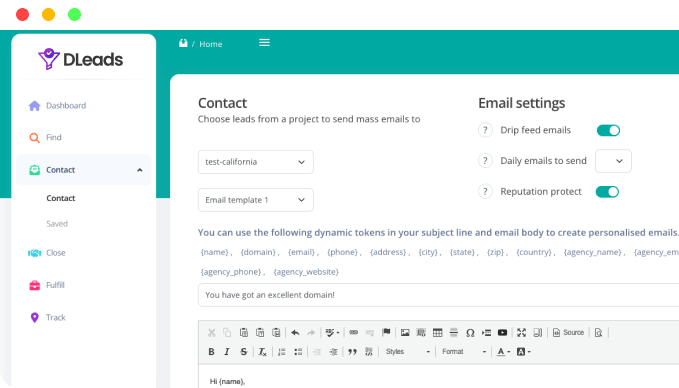Click the {domain} dynamic token
The width and height of the screenshot is (679, 388).
pos(258,252)
